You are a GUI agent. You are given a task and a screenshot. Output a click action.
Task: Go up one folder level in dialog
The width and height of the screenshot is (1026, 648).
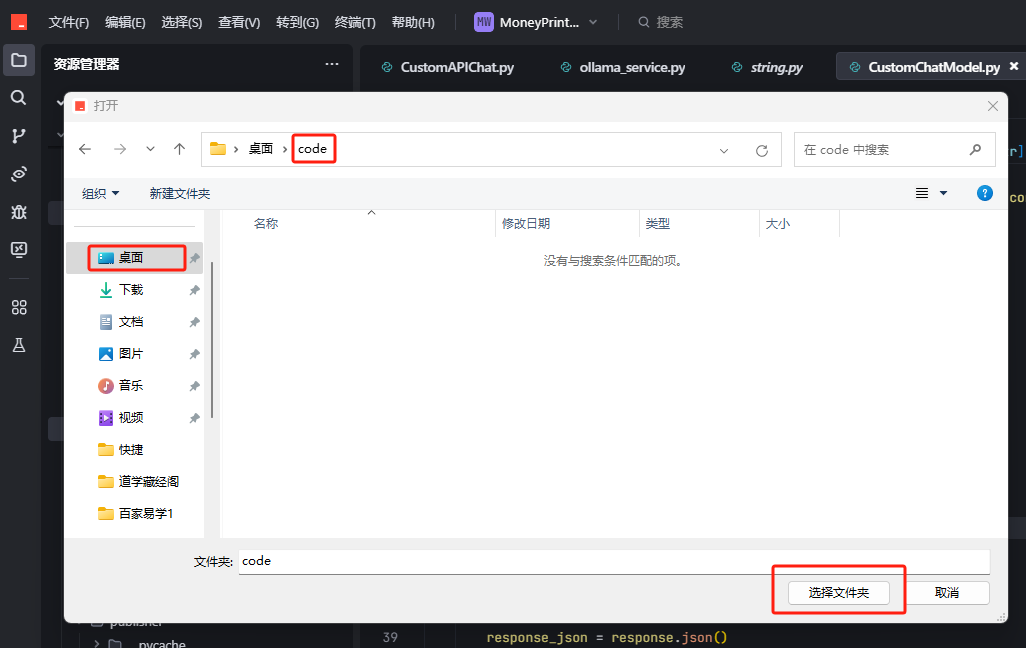tap(179, 149)
